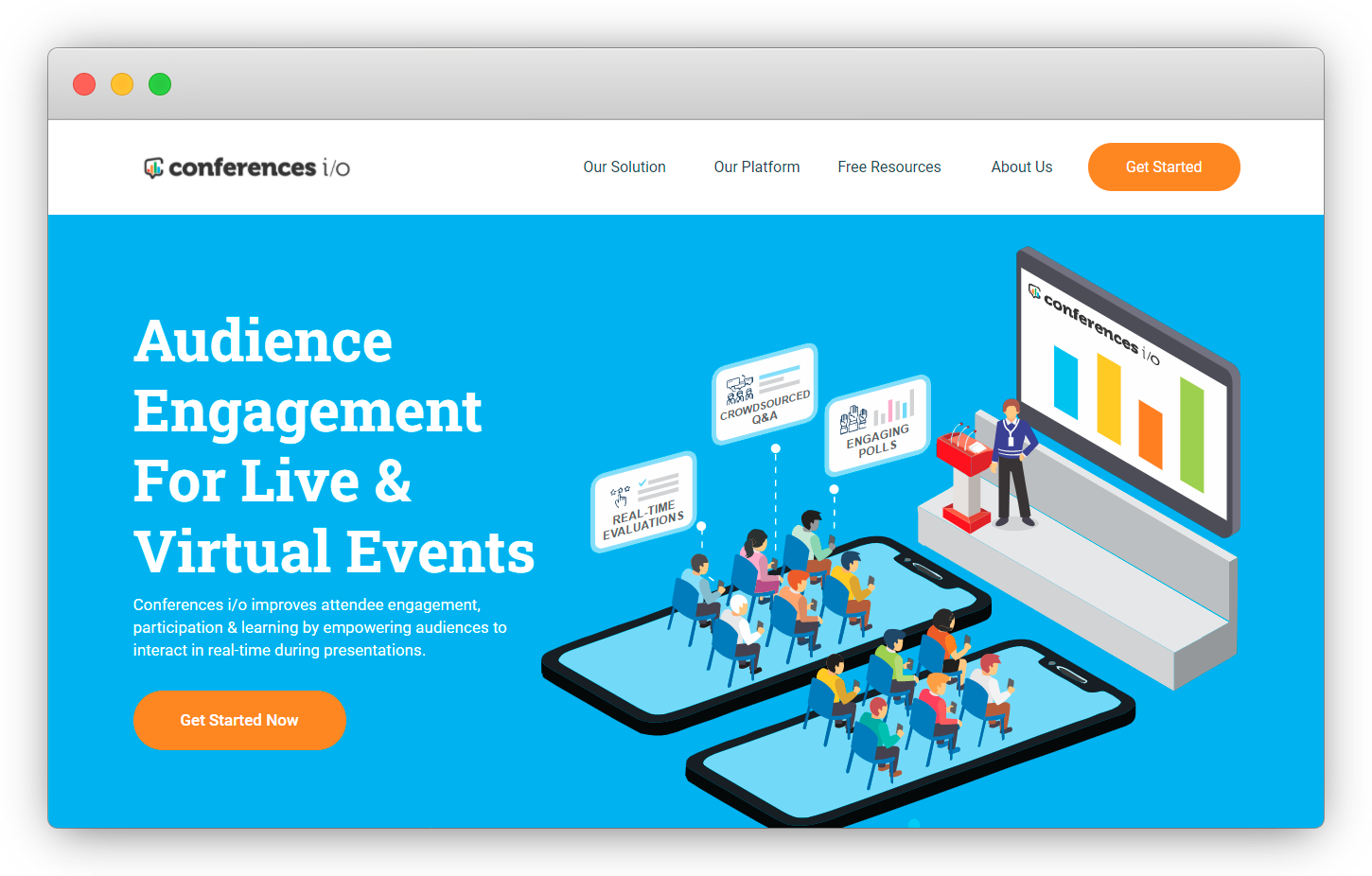Viewport: 1372px width, 876px height.
Task: Click the red close window button
Action: pyautogui.click(x=84, y=84)
